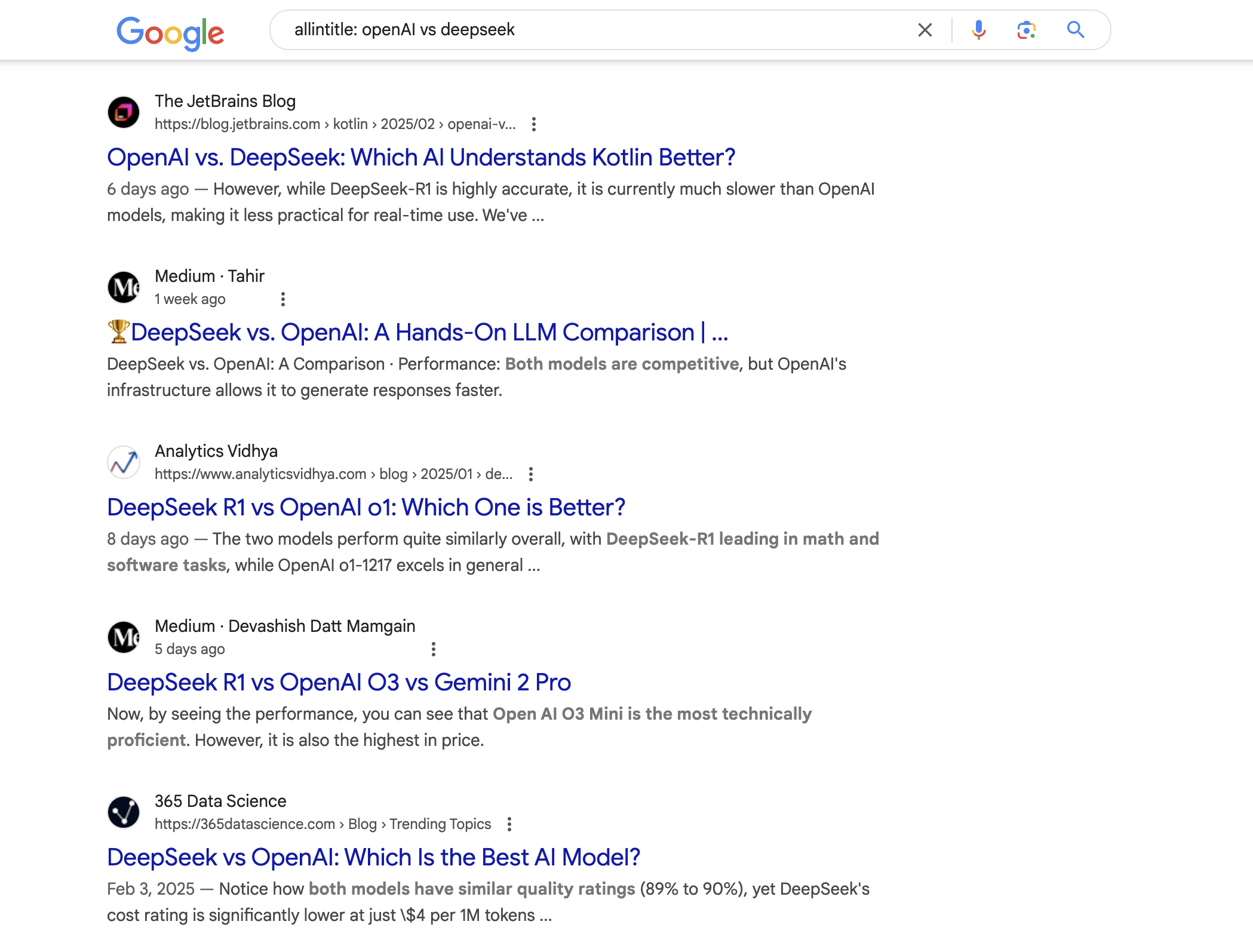
Task: Click the Google logo
Action: click(170, 33)
